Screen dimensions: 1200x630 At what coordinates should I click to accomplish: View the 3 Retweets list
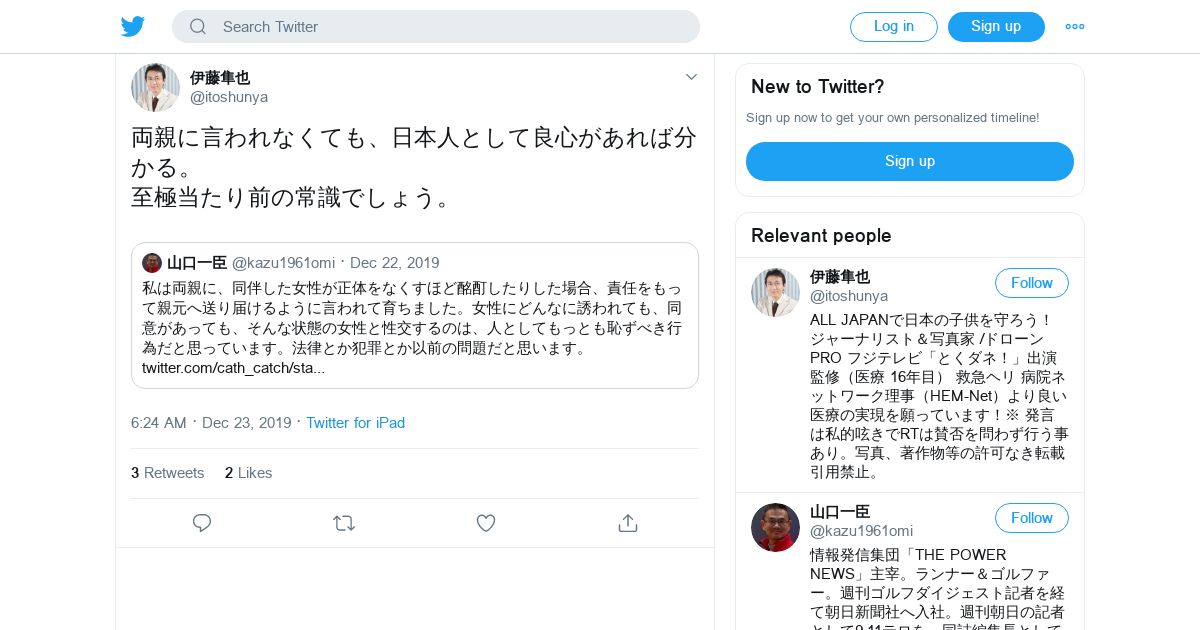point(167,473)
